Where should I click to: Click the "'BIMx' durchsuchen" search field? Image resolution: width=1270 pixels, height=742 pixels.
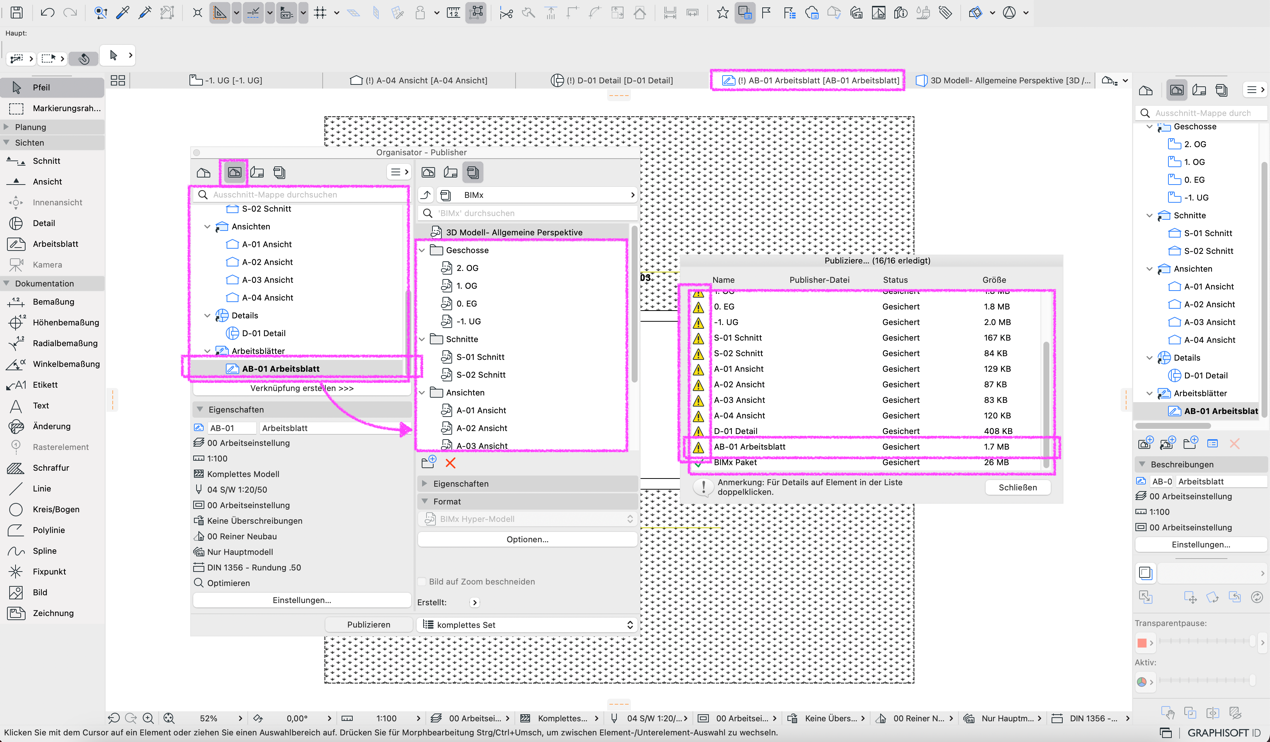[527, 213]
